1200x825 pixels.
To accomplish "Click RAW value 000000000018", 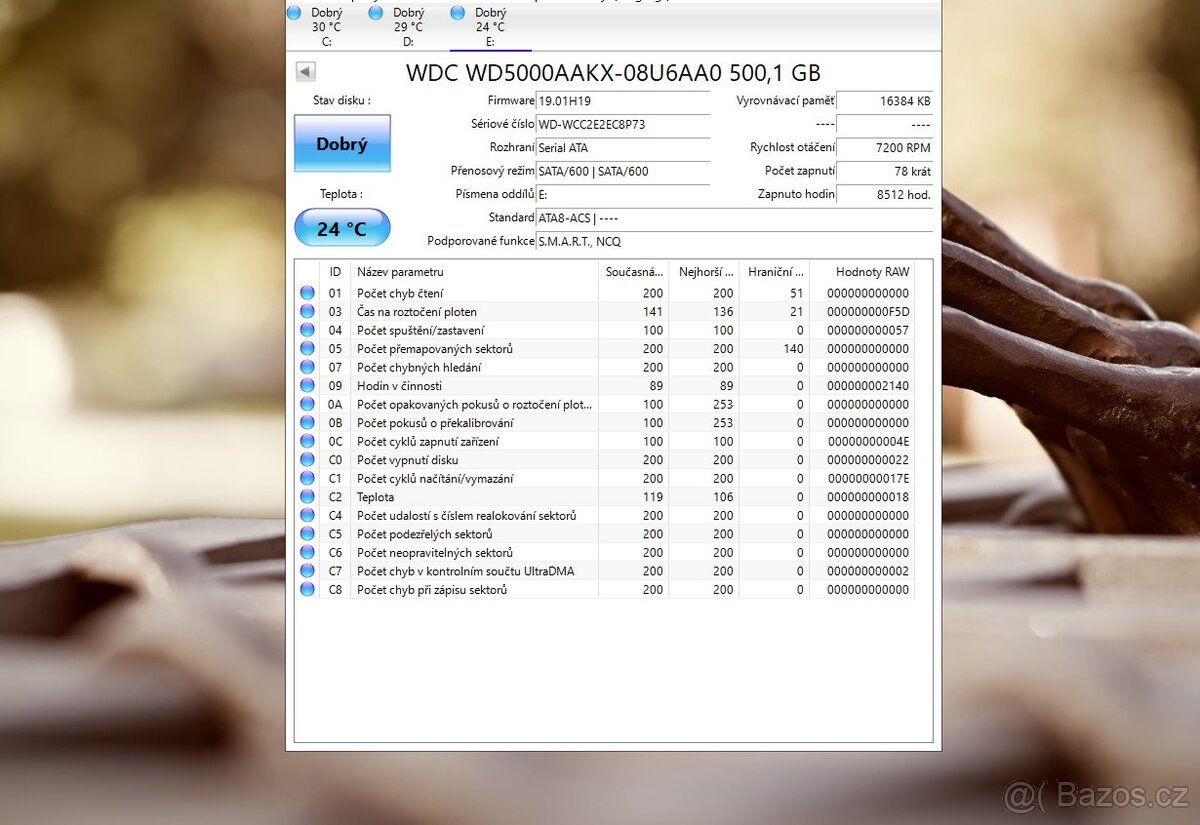I will tap(868, 497).
